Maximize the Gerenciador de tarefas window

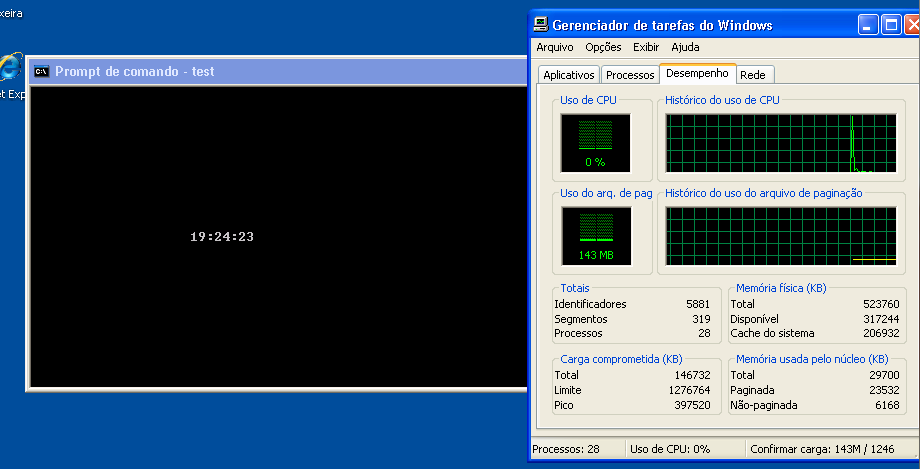(x=891, y=25)
